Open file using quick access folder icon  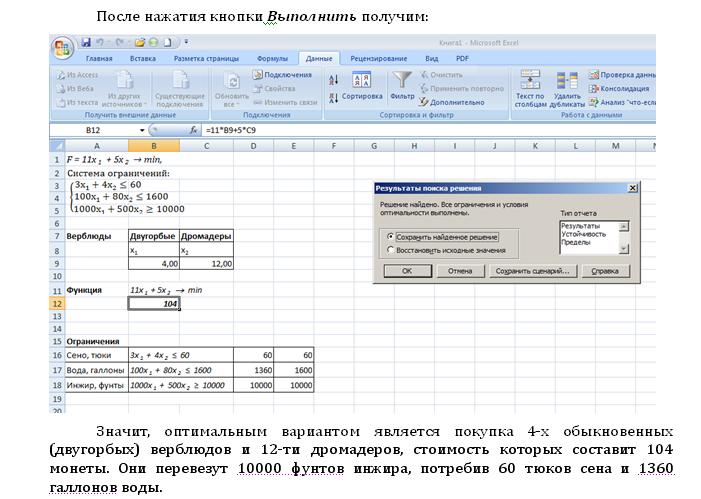pyautogui.click(x=140, y=42)
